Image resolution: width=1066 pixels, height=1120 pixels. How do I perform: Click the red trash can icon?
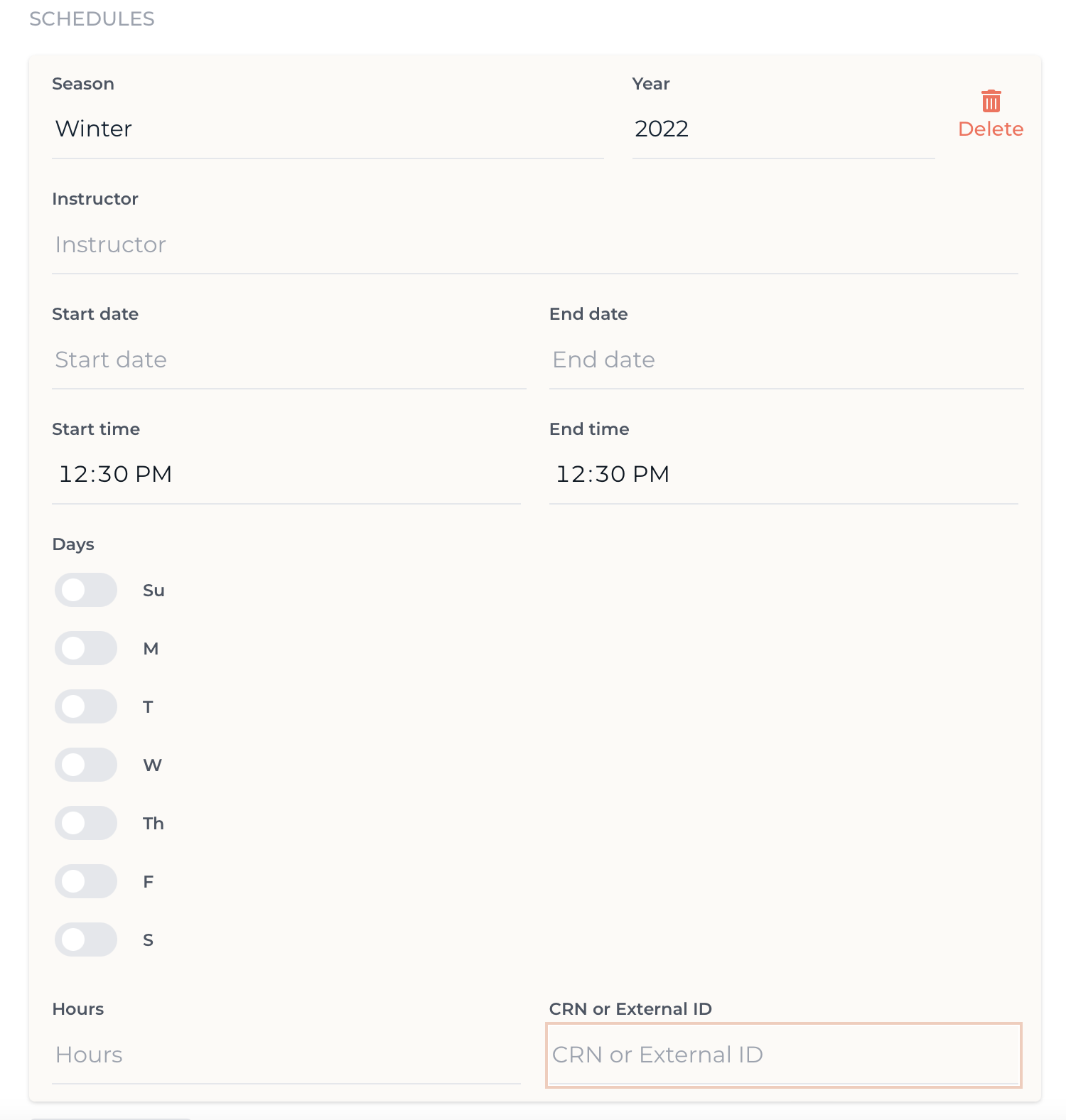point(991,101)
